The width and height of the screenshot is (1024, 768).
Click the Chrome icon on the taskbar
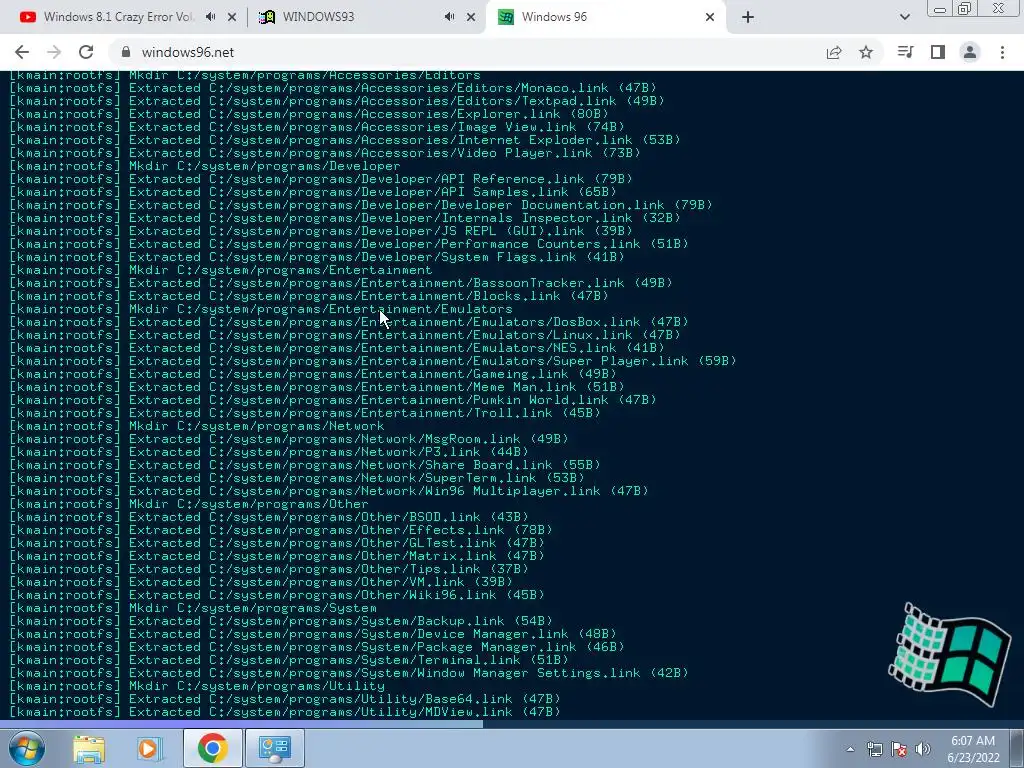point(212,748)
